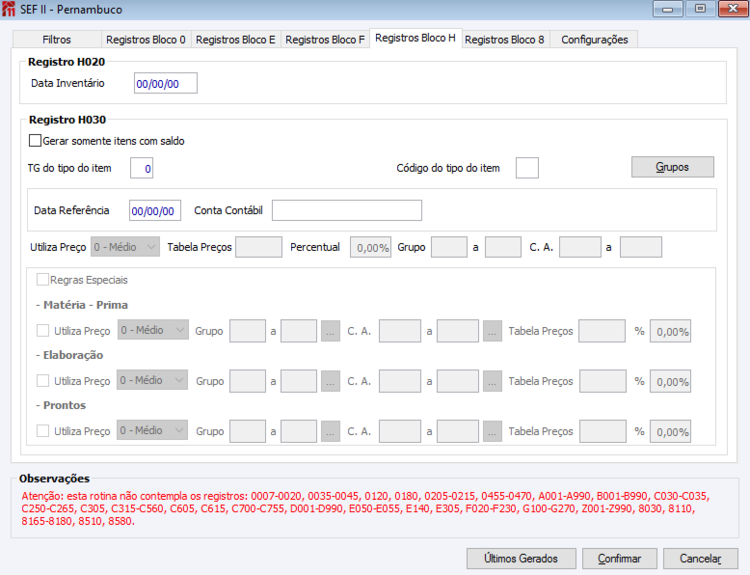This screenshot has width=750, height=575.
Task: Click the Confirmar button
Action: 619,558
